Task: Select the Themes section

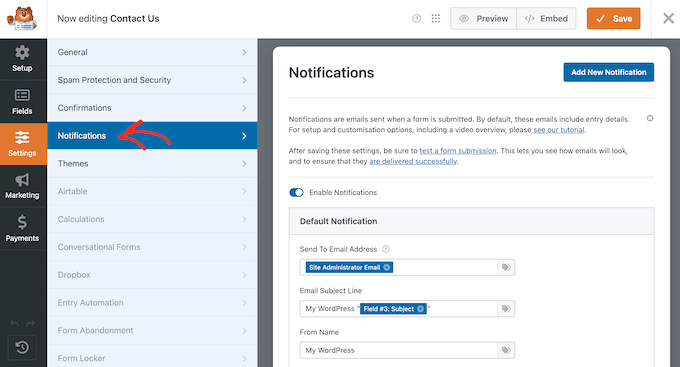Action: [x=152, y=163]
